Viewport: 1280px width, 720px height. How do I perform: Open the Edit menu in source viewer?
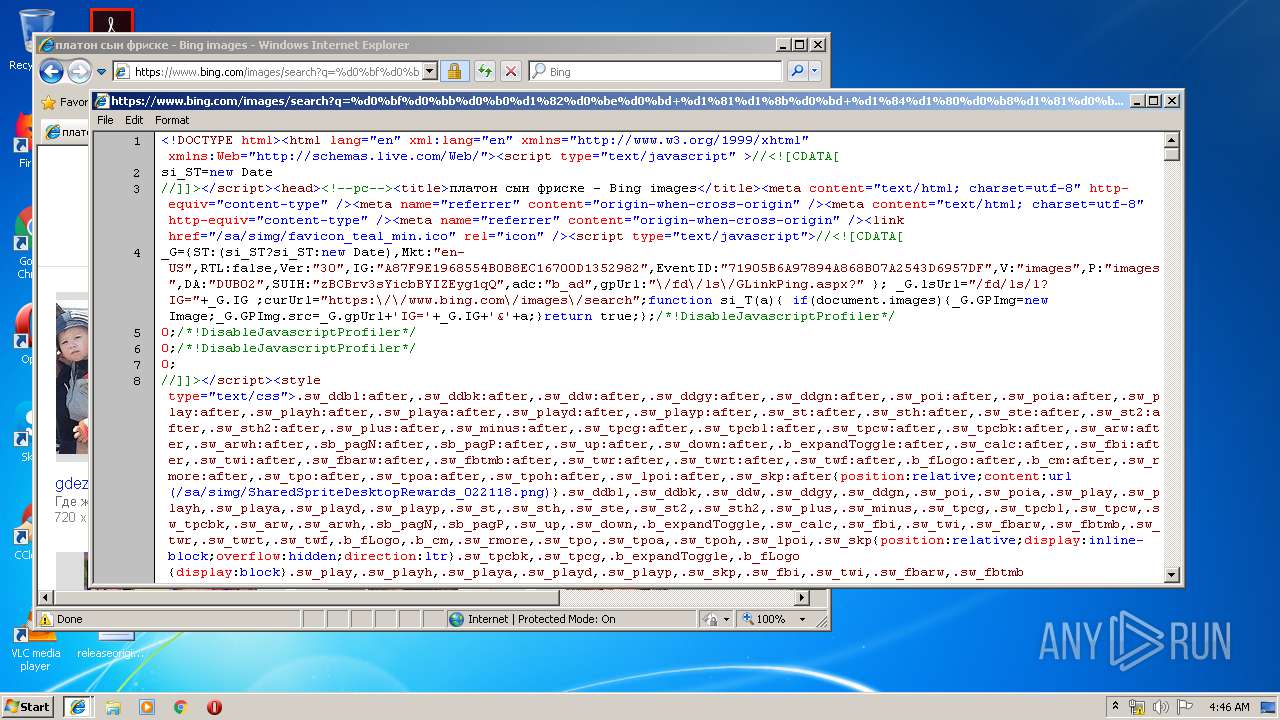(x=134, y=120)
